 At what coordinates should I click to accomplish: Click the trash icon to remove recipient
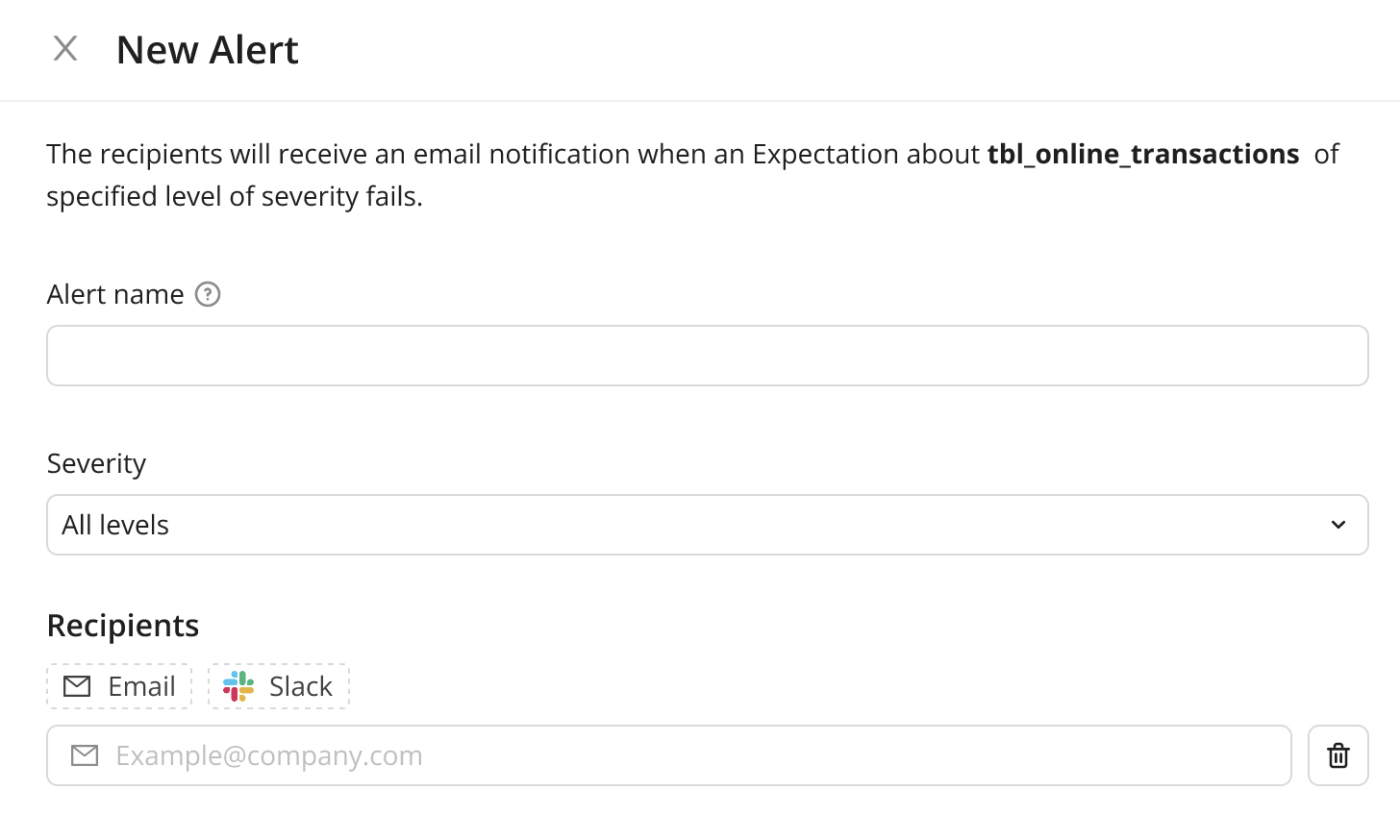(x=1337, y=755)
